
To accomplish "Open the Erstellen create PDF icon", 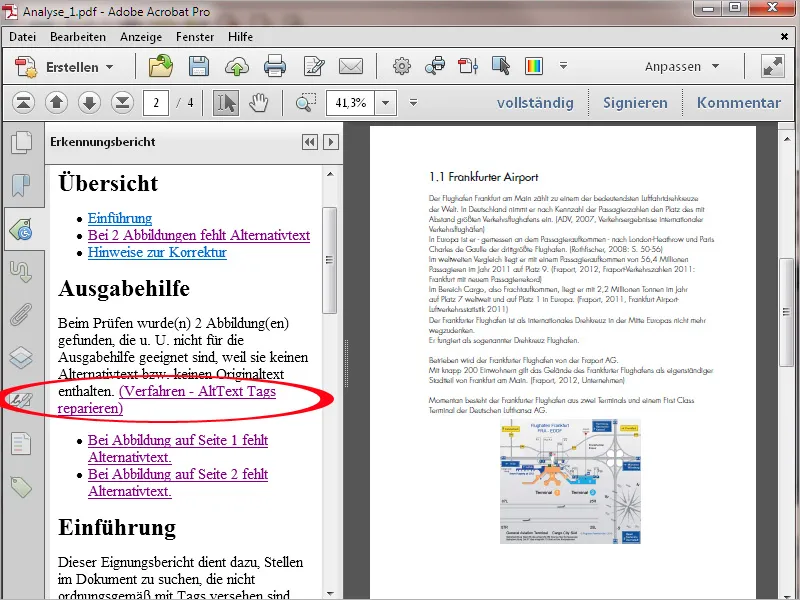I will coord(26,67).
